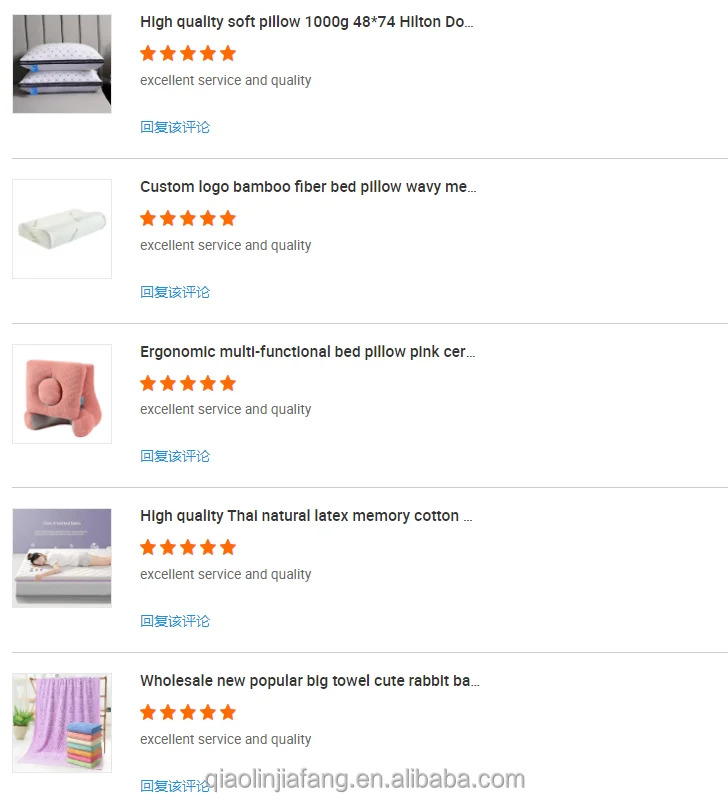Image resolution: width=728 pixels, height=802 pixels.
Task: Click title 'High quality soft pillow 1000g'
Action: pyautogui.click(x=306, y=22)
